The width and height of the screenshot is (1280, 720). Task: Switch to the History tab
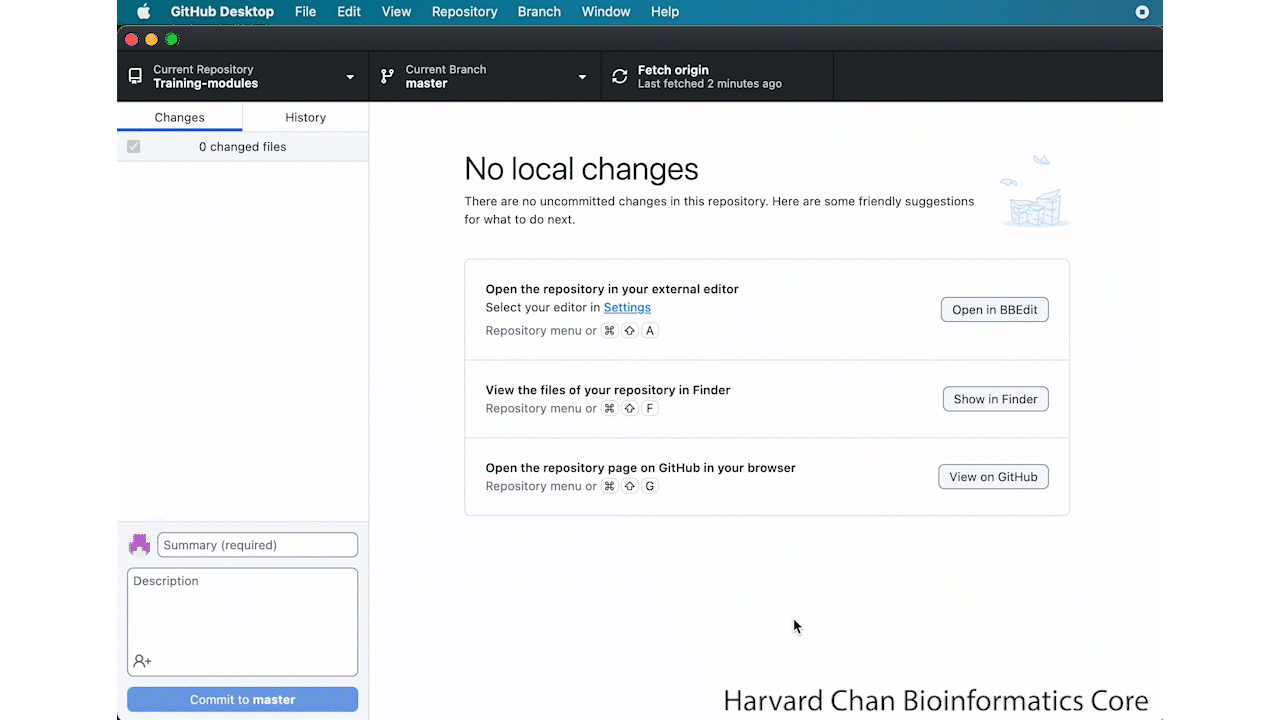point(305,117)
